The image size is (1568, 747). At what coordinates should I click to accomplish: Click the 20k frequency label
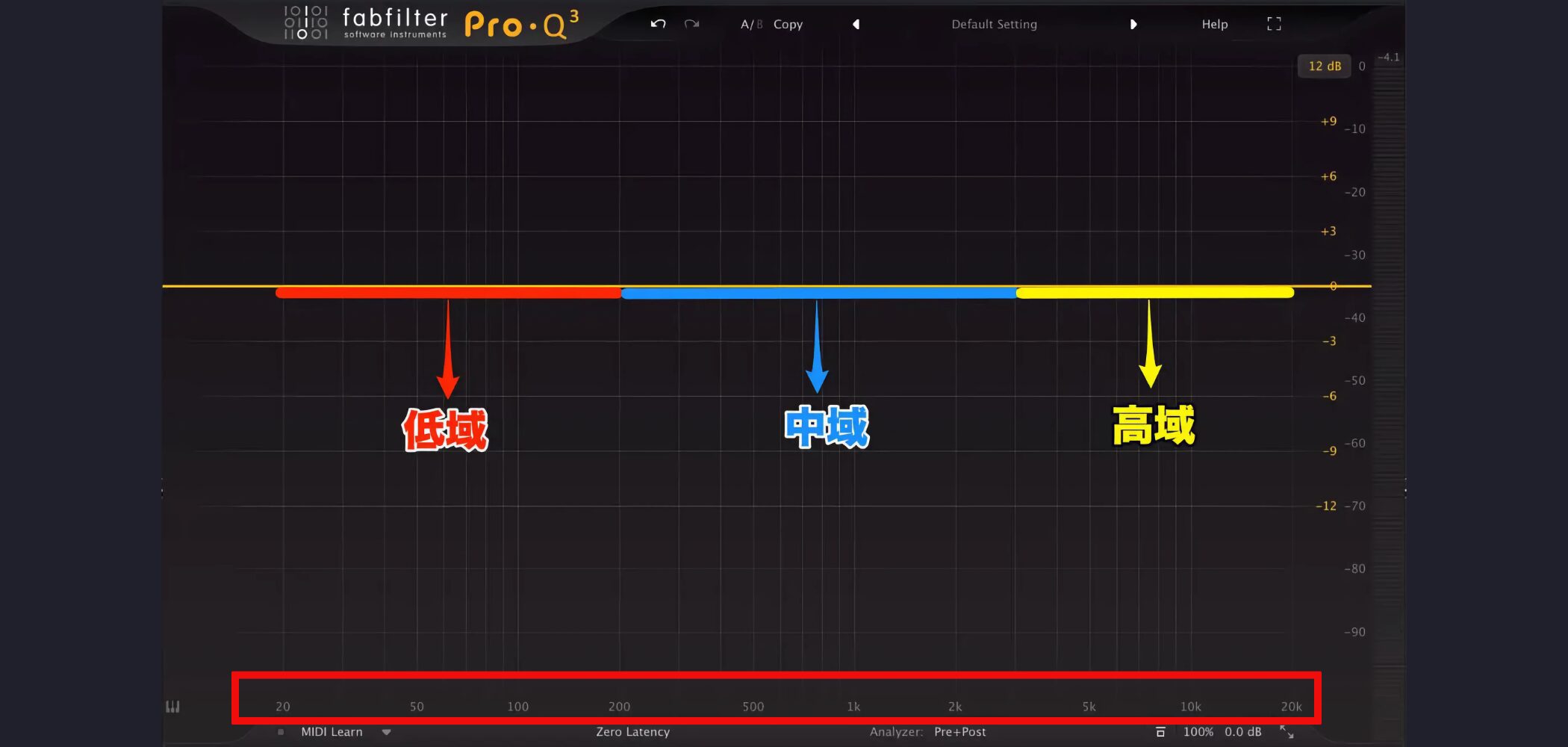click(1291, 707)
